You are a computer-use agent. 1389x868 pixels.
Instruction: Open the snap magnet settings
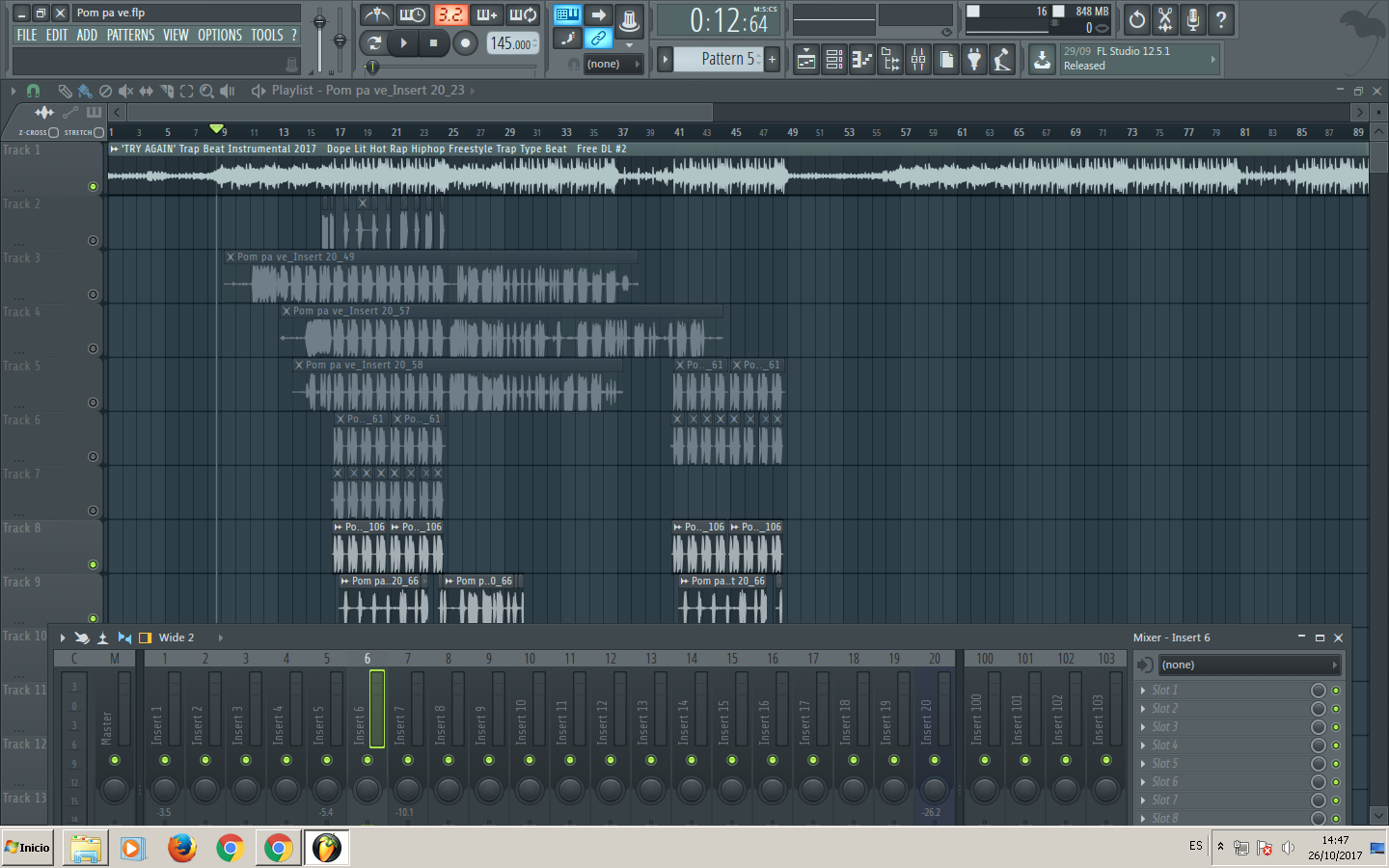pos(32,91)
